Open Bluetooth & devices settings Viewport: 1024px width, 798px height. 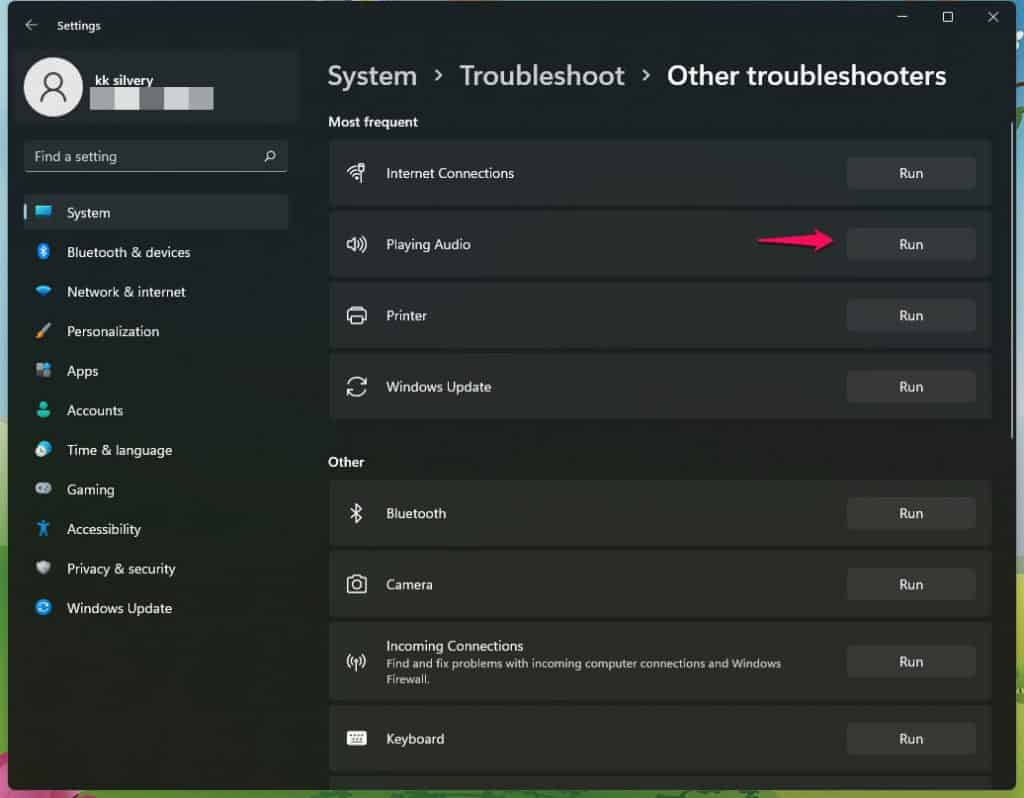click(156, 252)
